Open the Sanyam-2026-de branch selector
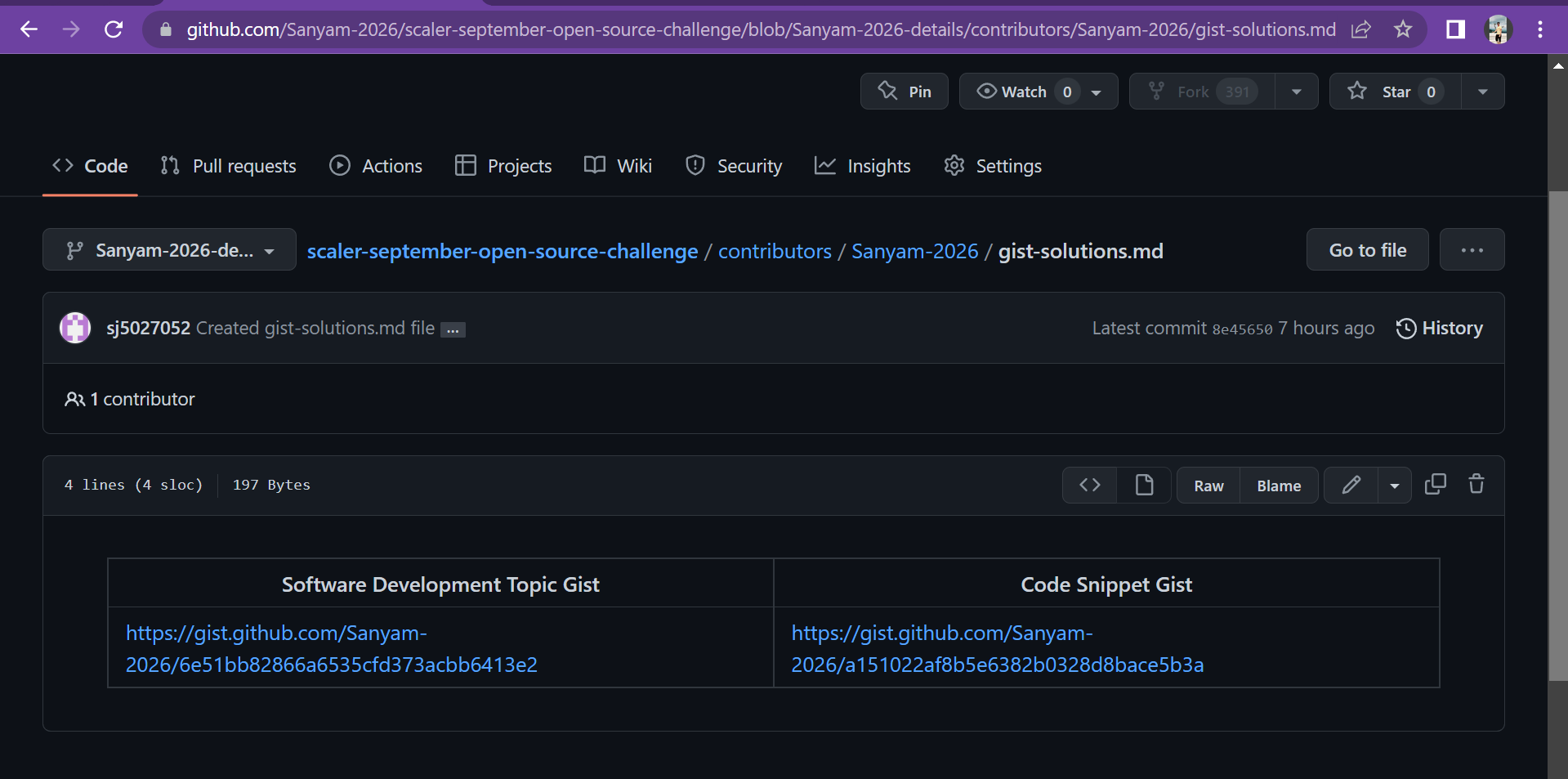 (x=168, y=249)
